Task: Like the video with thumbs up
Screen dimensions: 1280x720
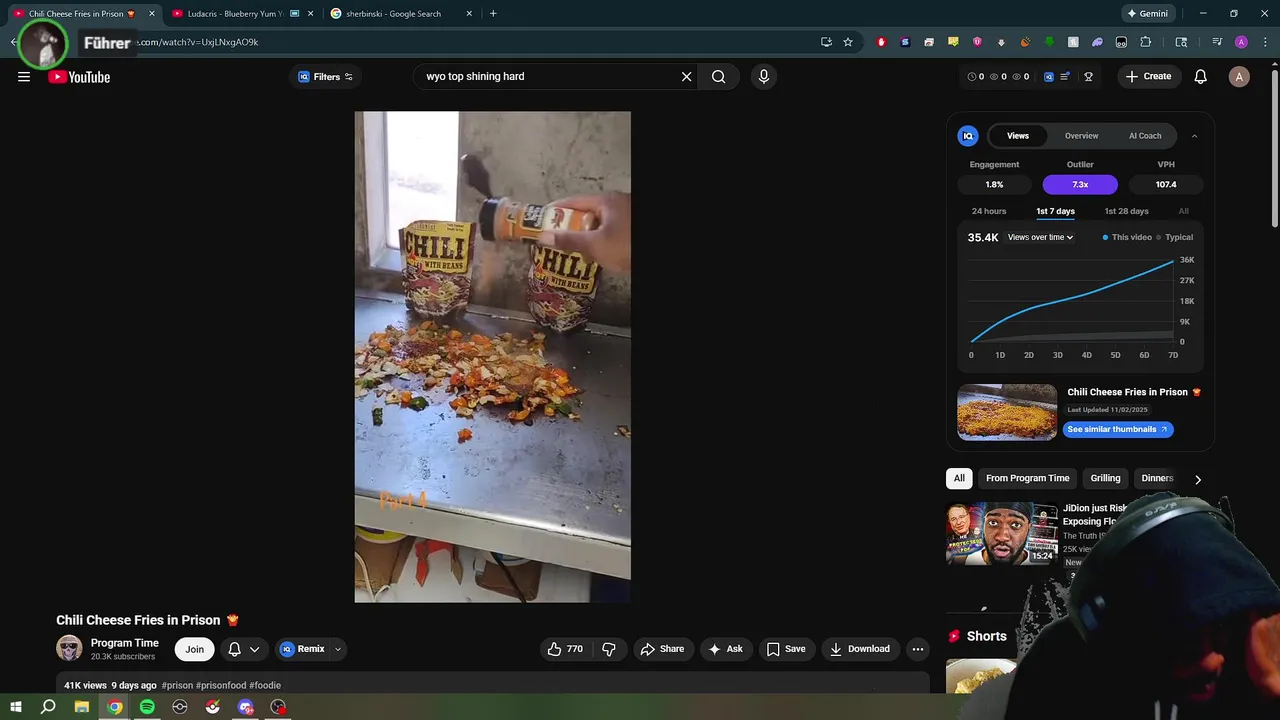Action: 565,649
